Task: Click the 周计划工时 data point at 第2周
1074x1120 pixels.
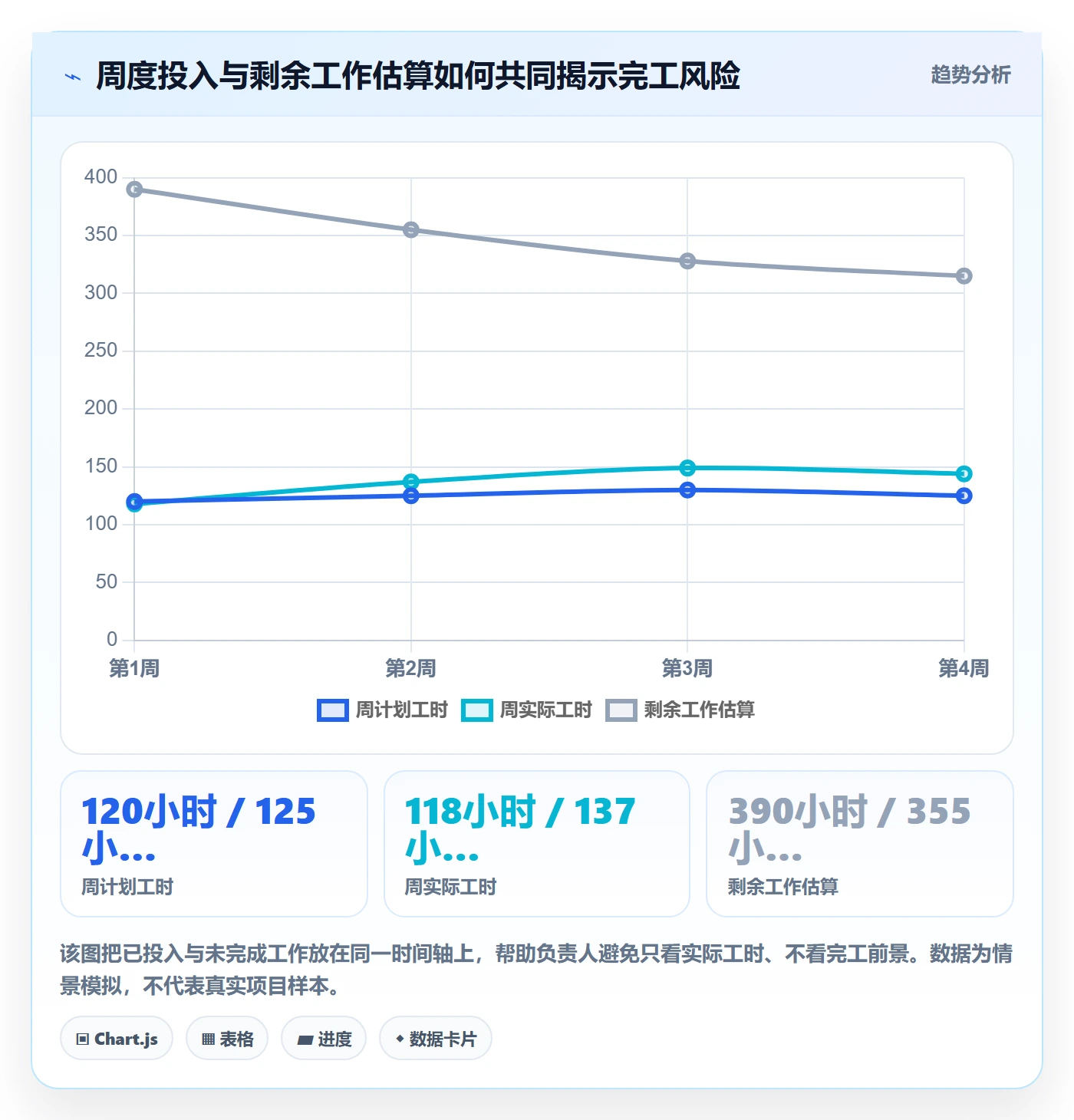Action: pos(411,496)
